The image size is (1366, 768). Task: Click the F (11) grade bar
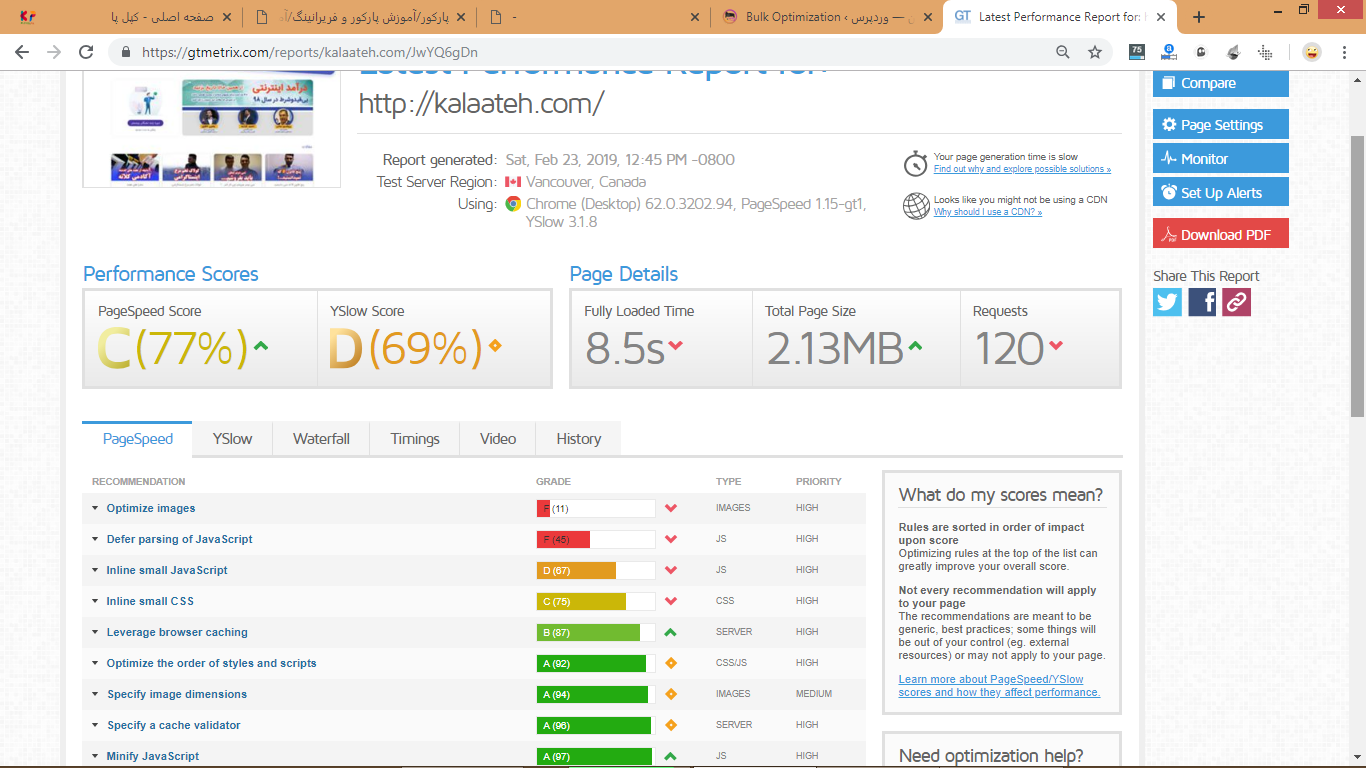tap(596, 508)
